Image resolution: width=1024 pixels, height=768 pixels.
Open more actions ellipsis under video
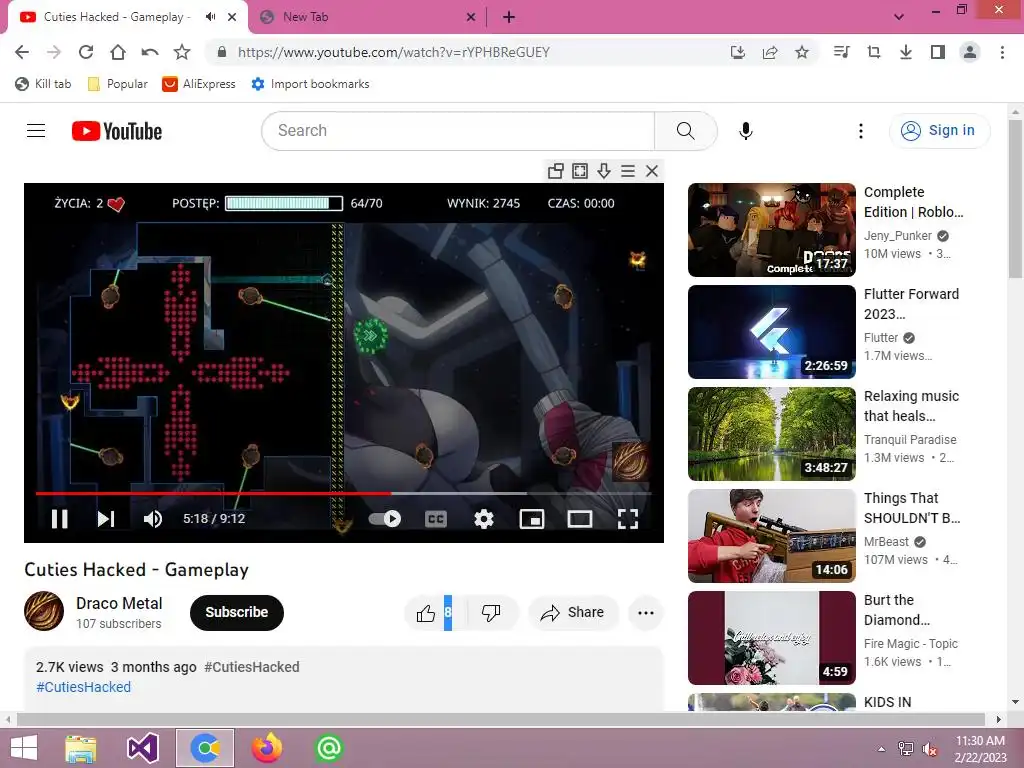[646, 613]
